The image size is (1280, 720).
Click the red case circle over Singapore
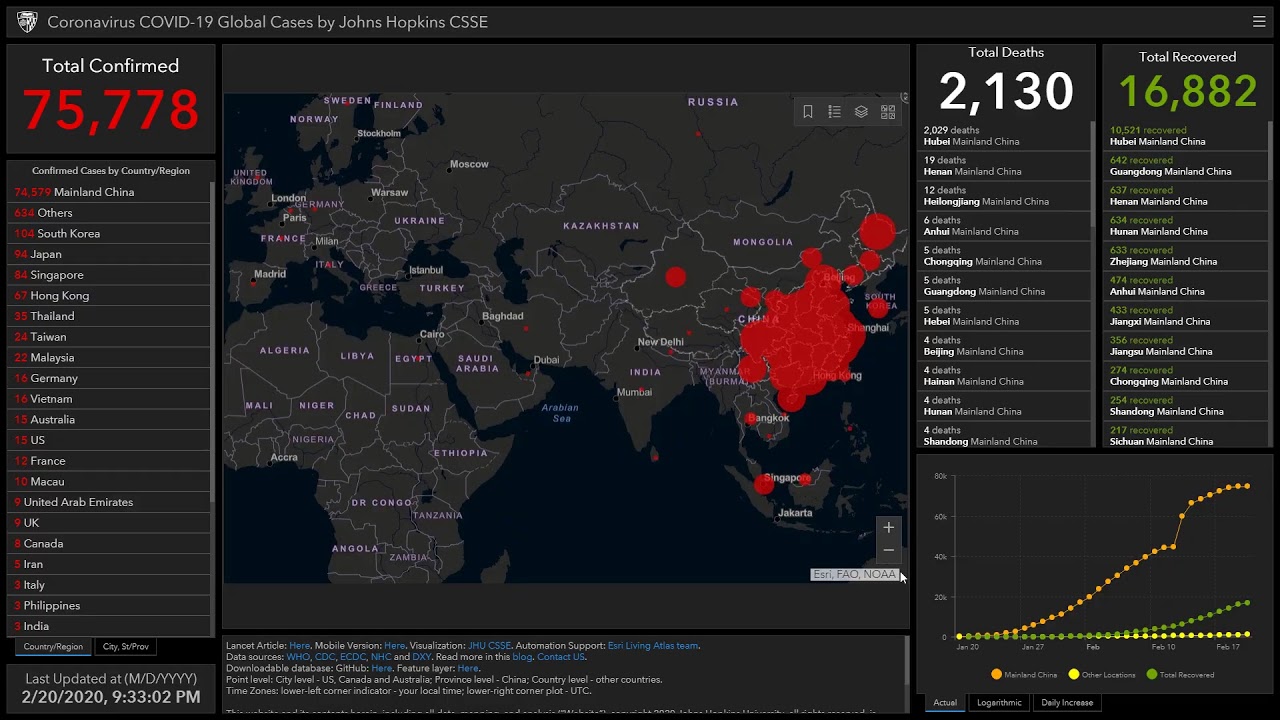click(x=764, y=483)
